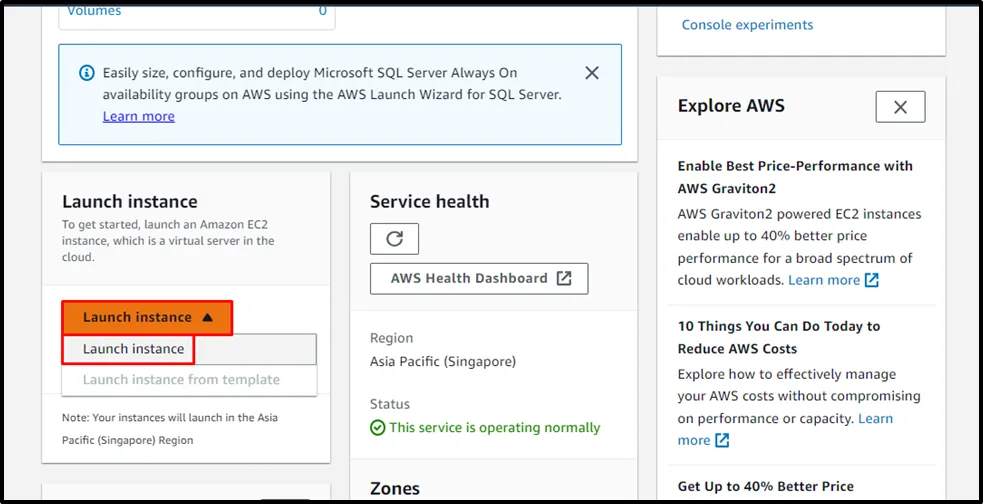The height and width of the screenshot is (504, 983).
Task: Click the arrow on the orange Launch instance button
Action: [207, 318]
